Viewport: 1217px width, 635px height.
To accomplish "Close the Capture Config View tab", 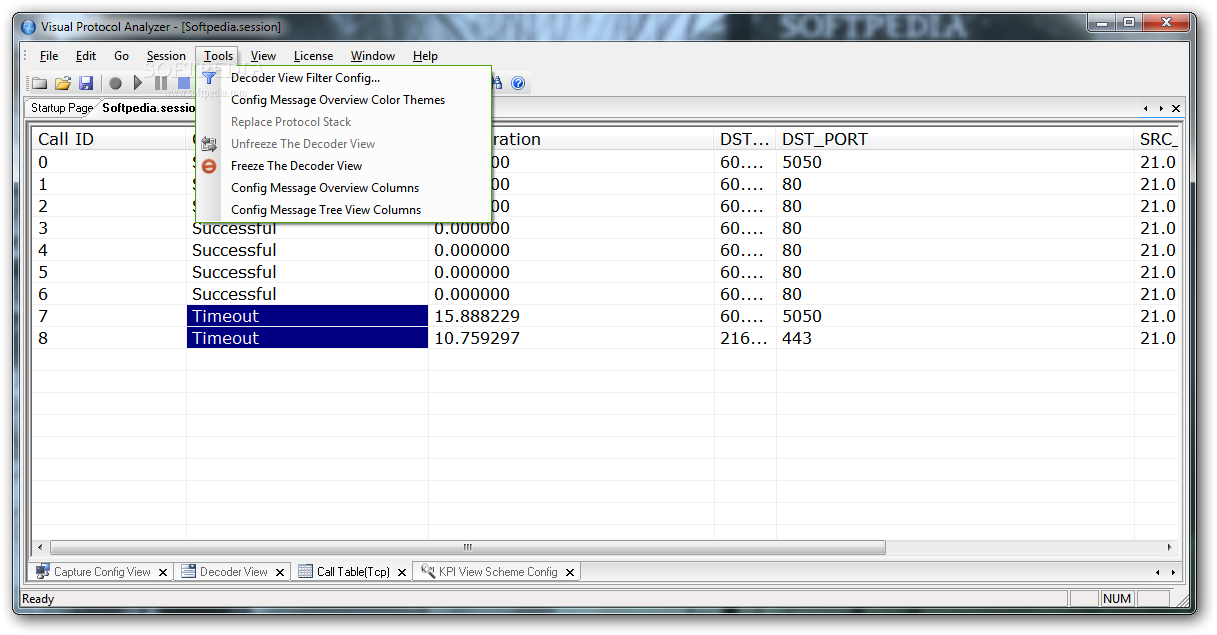I will click(163, 573).
